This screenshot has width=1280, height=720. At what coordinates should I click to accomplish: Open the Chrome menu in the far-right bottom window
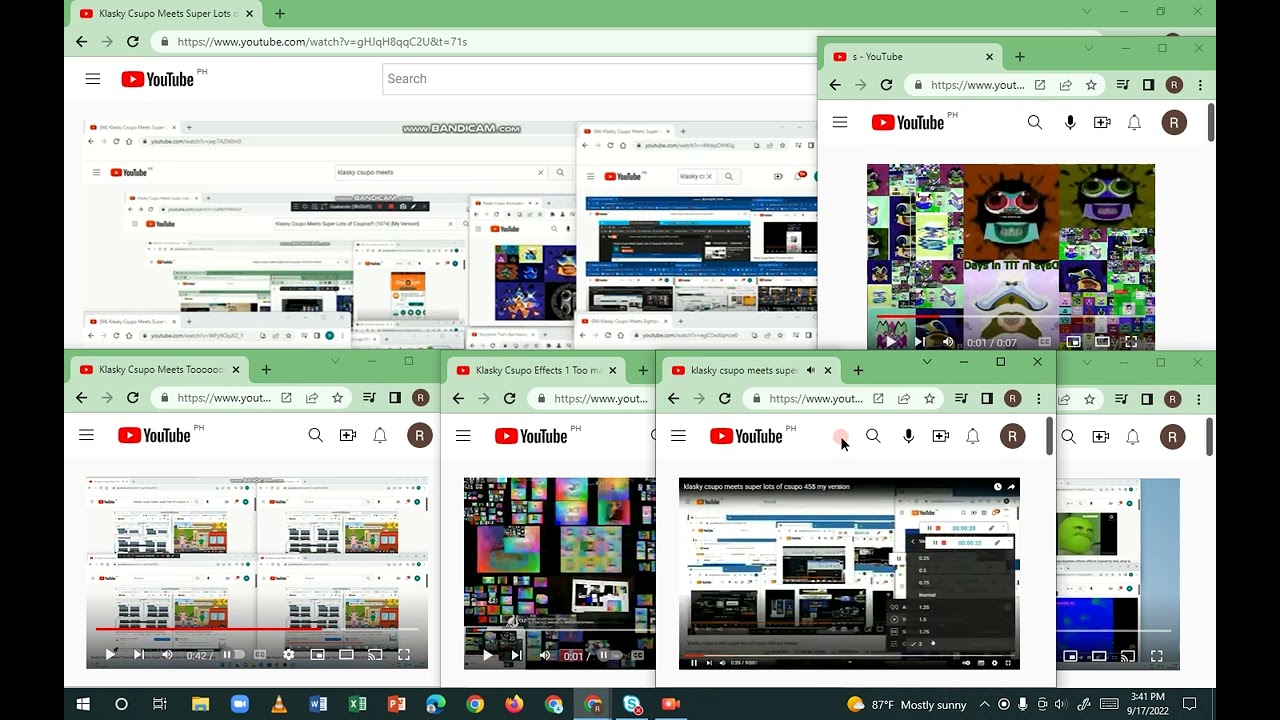1200,398
